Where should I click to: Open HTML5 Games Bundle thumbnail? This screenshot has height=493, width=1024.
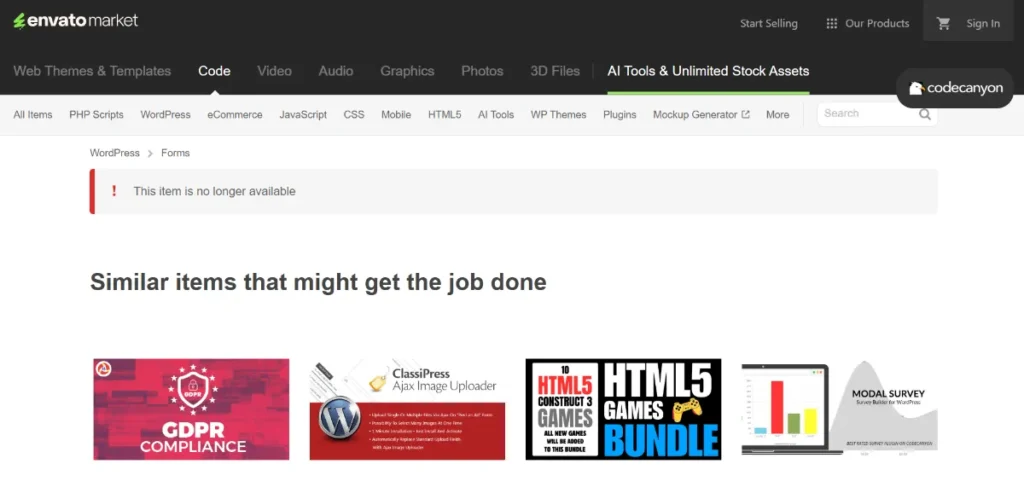[x=624, y=409]
